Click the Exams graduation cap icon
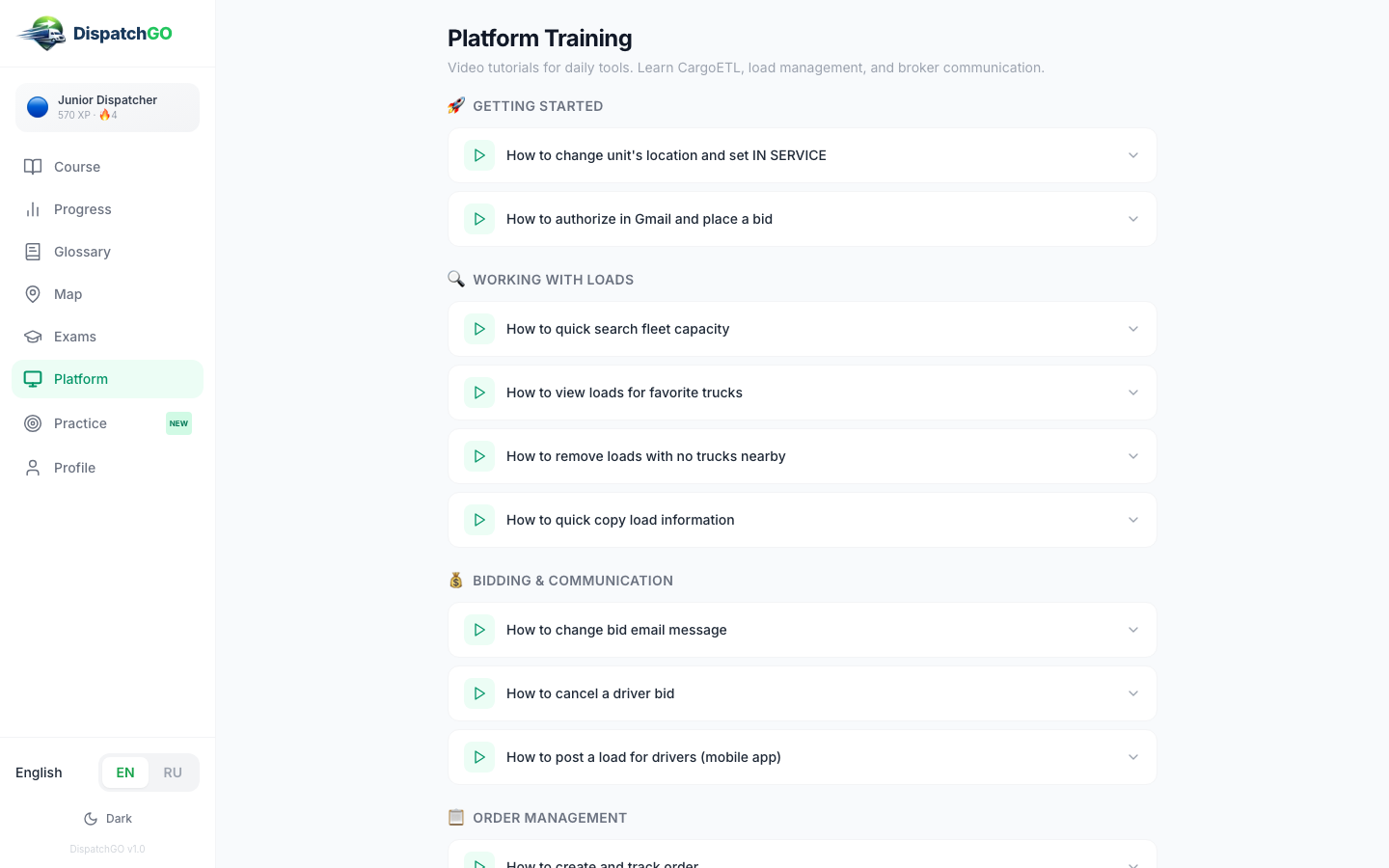The image size is (1389, 868). pyautogui.click(x=33, y=337)
